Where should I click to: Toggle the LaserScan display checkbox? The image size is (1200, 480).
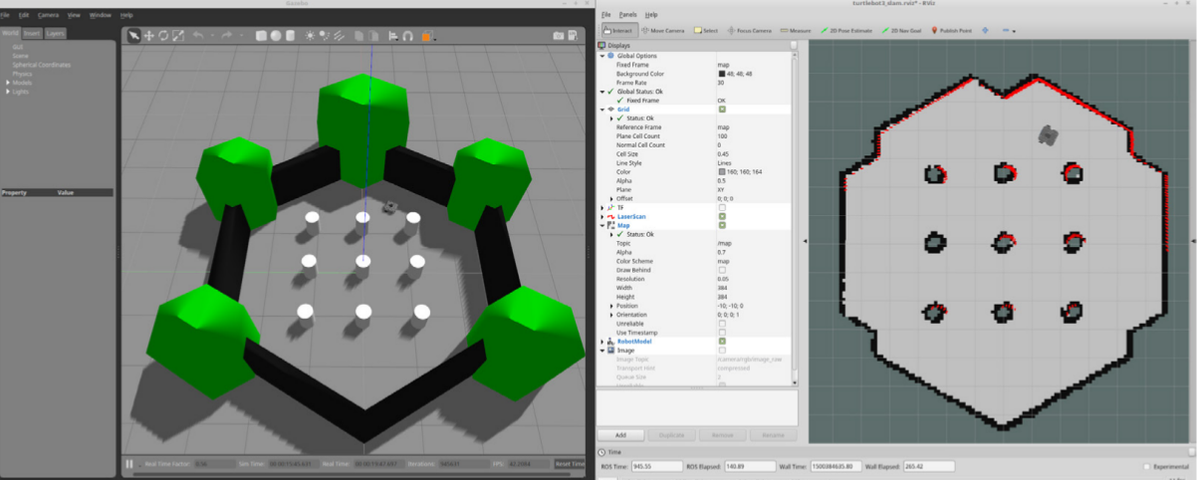pyautogui.click(x=722, y=216)
